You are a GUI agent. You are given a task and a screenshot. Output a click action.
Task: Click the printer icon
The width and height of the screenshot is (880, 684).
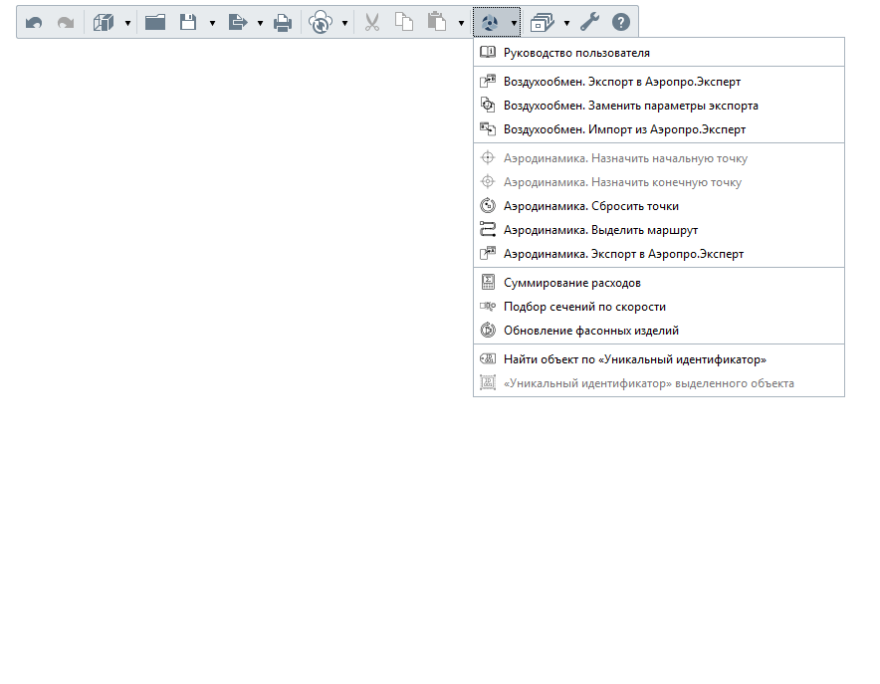[282, 22]
